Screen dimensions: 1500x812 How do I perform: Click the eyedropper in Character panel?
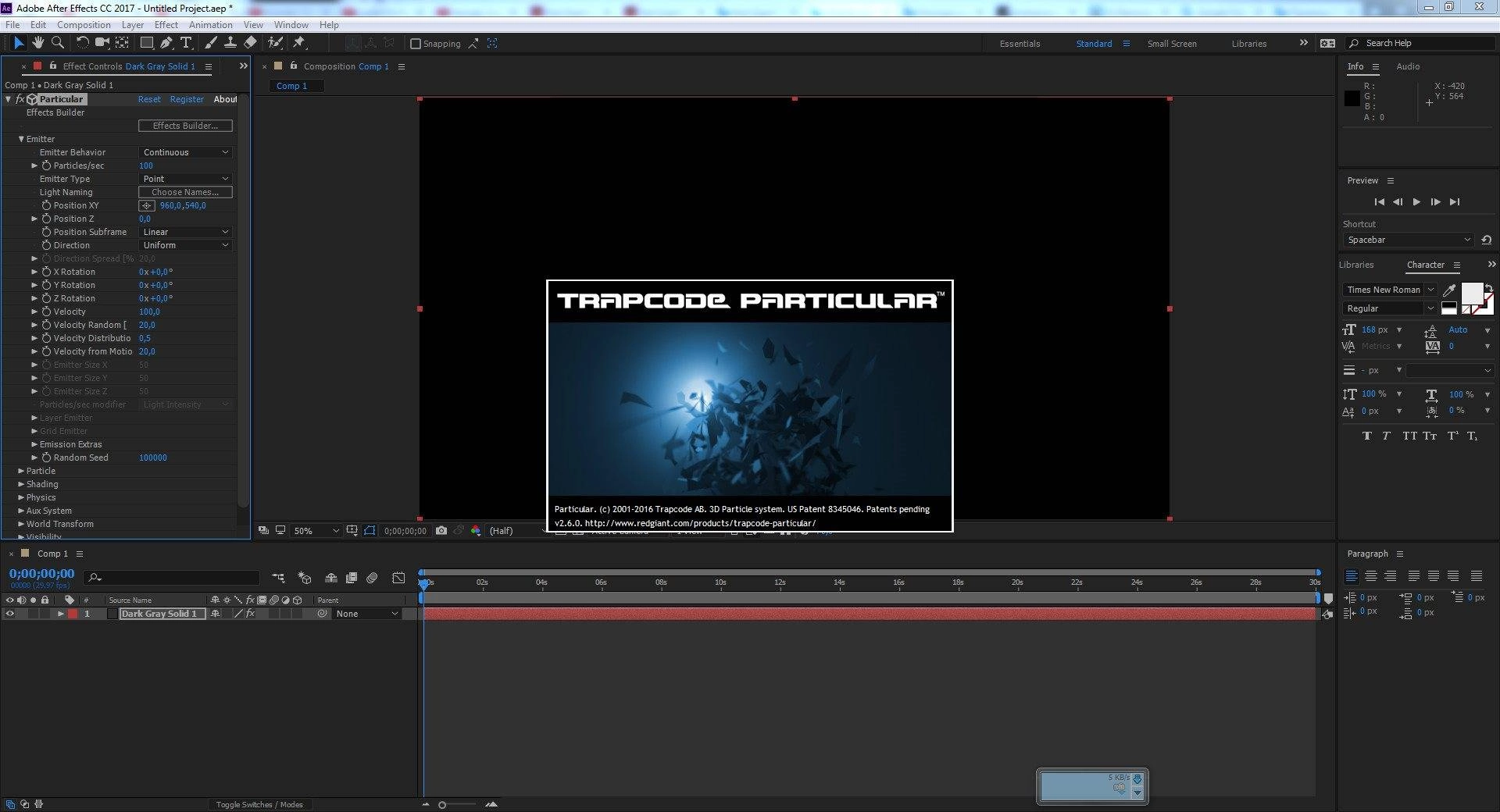[1449, 290]
